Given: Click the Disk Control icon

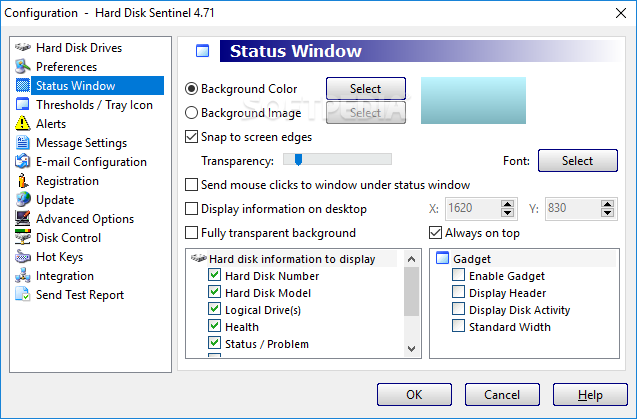Looking at the screenshot, I should coord(23,237).
